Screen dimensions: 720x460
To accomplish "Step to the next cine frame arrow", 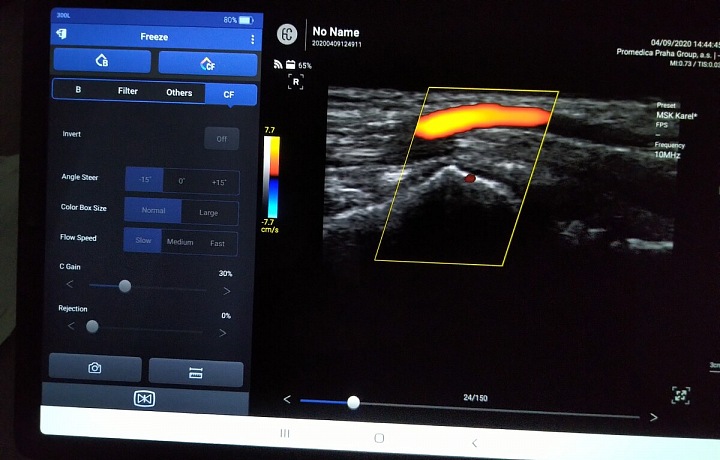I will pyautogui.click(x=654, y=417).
